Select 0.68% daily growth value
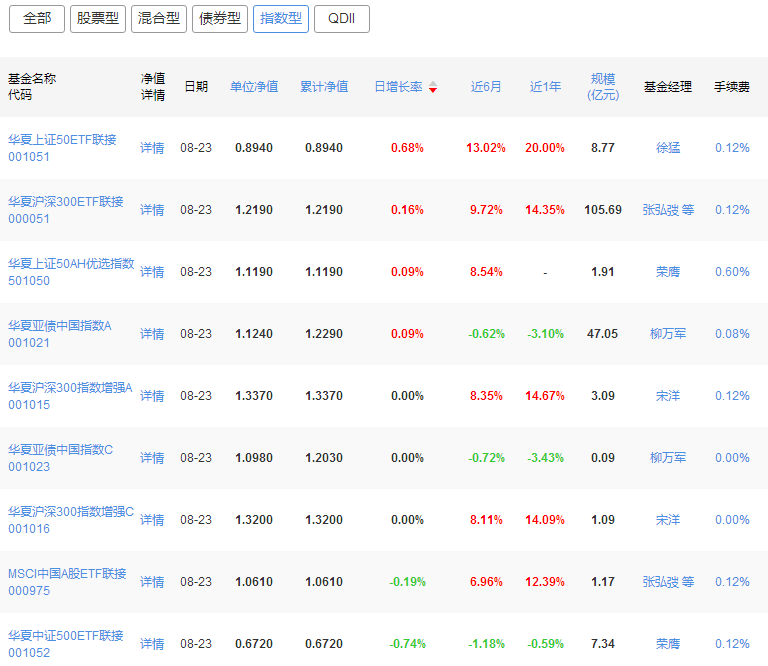The image size is (768, 666). pos(407,148)
